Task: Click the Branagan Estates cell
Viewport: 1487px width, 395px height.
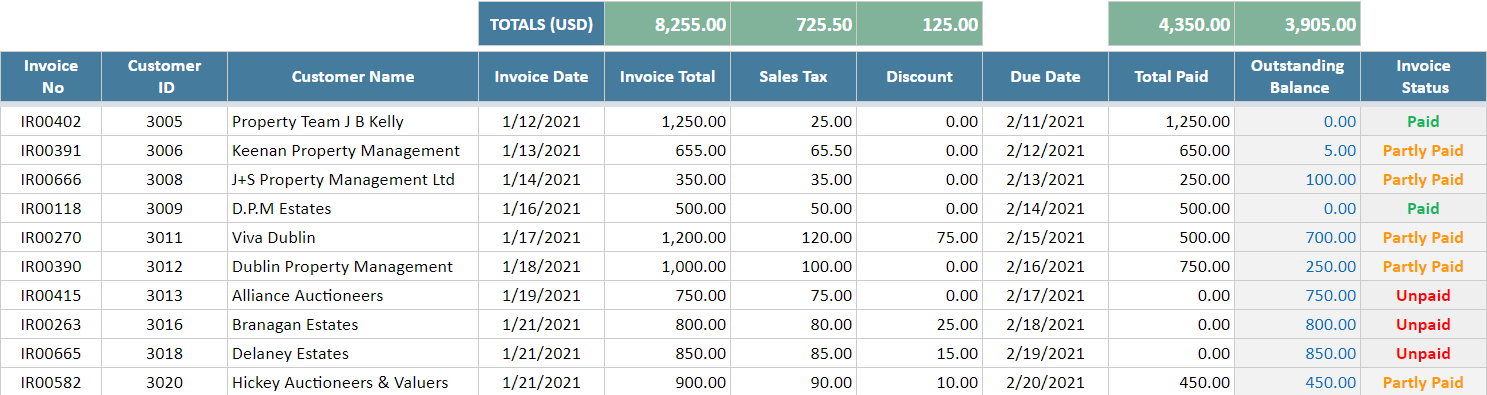Action: tap(353, 325)
